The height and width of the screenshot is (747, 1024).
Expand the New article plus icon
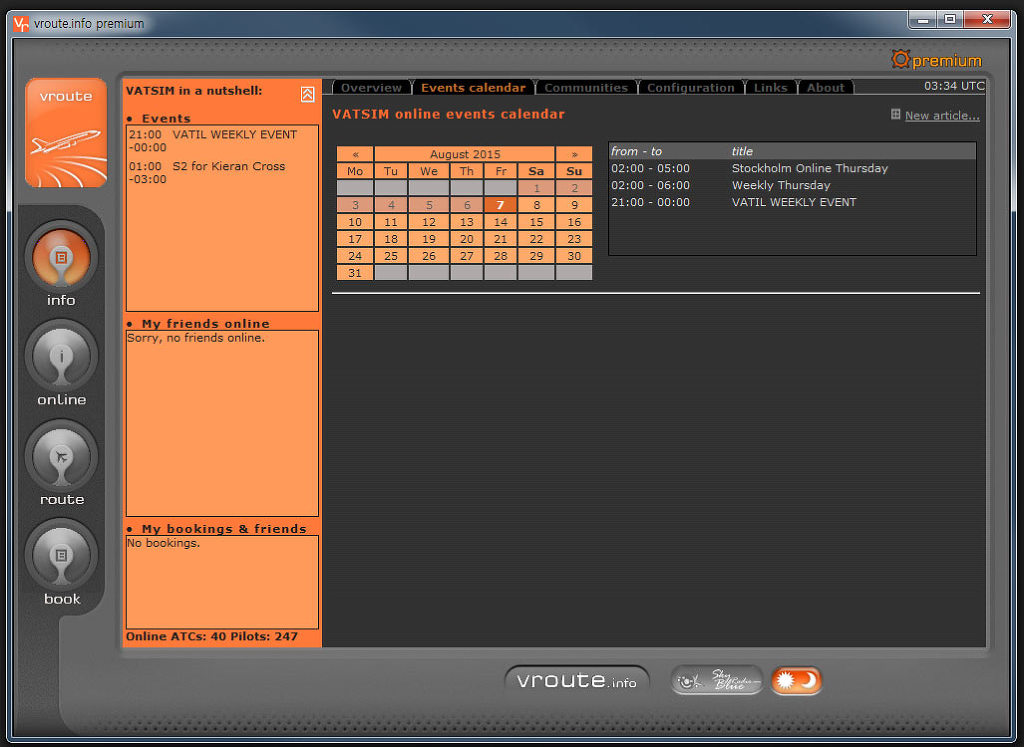point(895,115)
